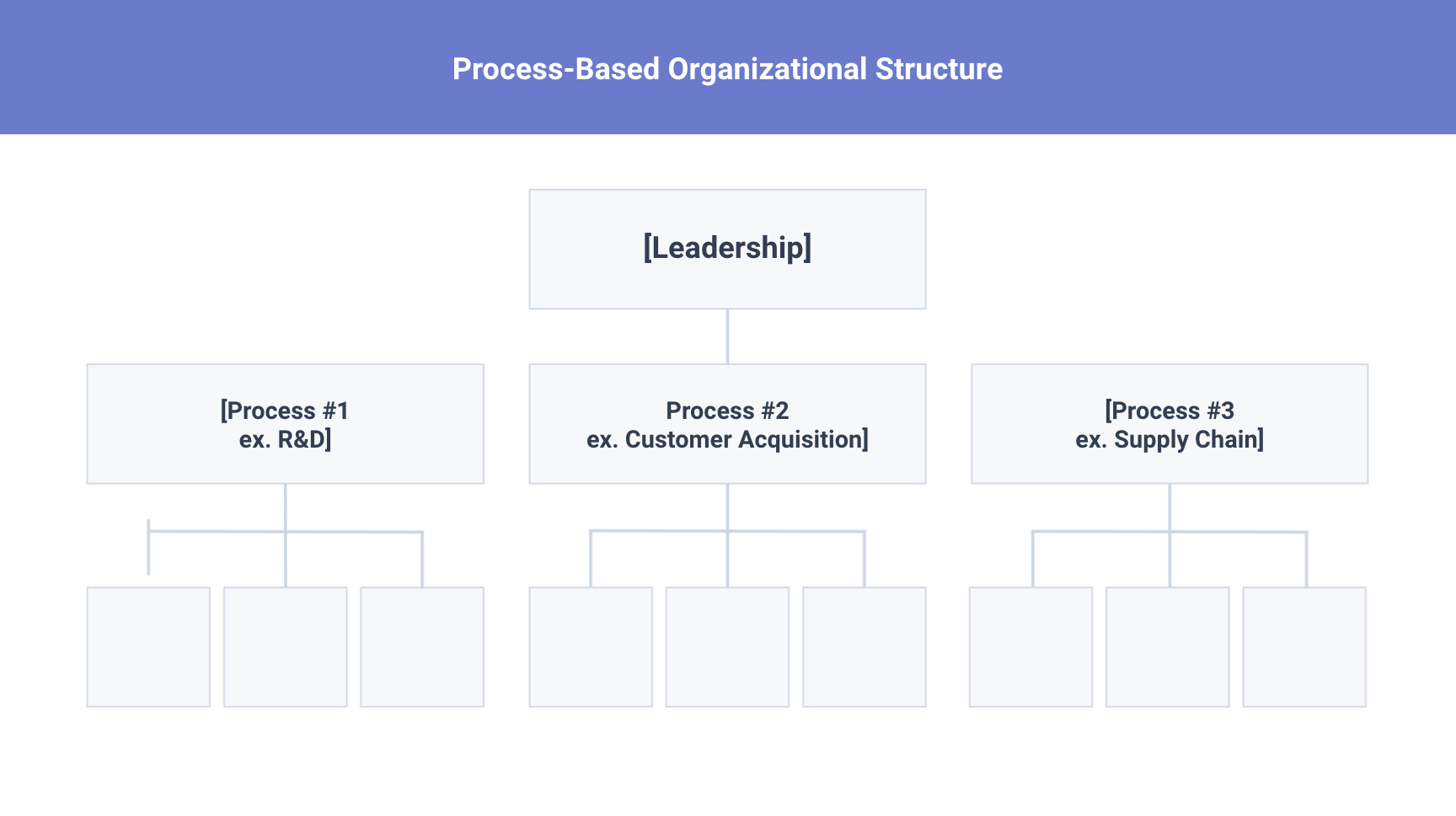Image resolution: width=1456 pixels, height=816 pixels.
Task: Click the horizontal connector line beneath Process #3
Action: pyautogui.click(x=1239, y=532)
